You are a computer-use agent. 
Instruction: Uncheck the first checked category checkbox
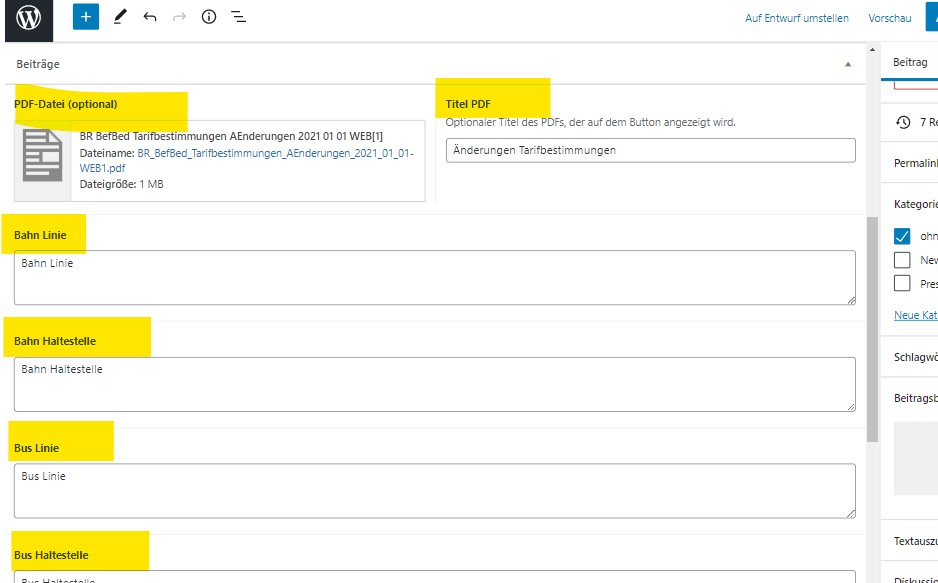click(x=902, y=236)
